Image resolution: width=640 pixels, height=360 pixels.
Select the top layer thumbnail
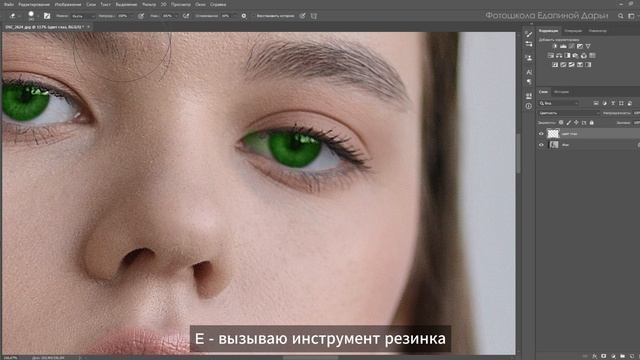tap(553, 133)
